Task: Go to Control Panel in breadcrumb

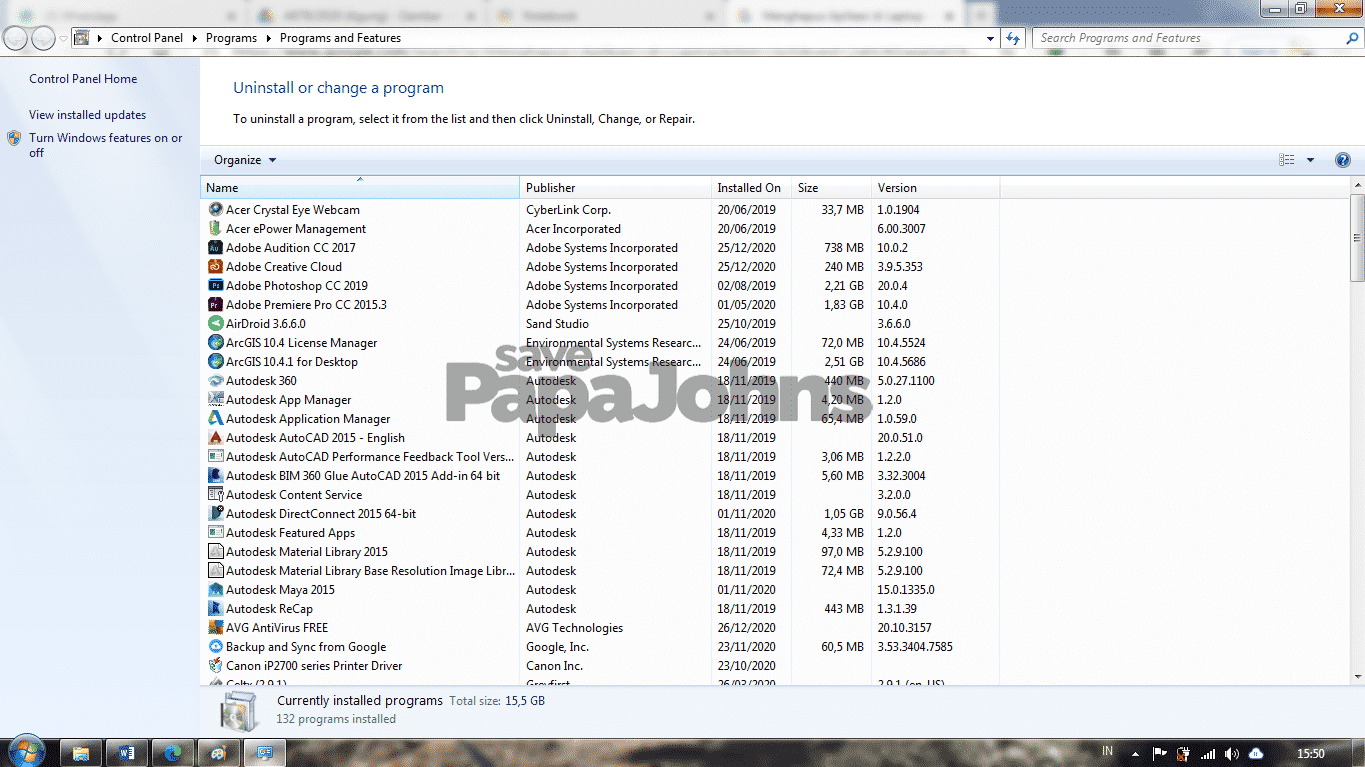Action: [x=147, y=38]
